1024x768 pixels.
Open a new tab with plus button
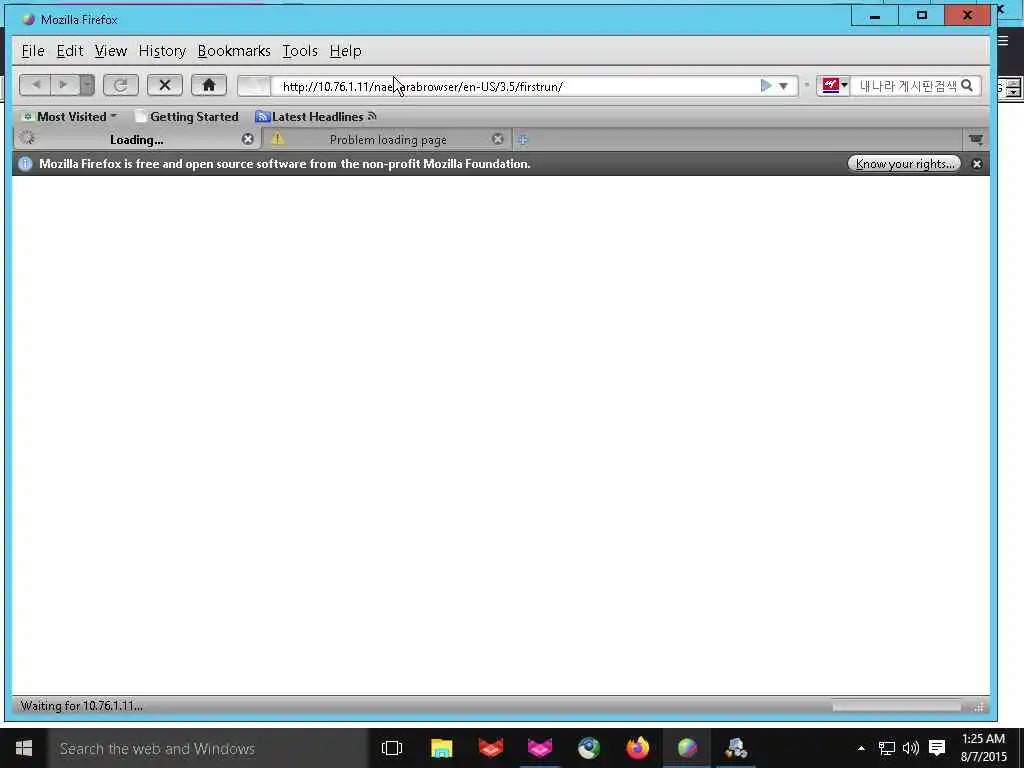point(522,140)
